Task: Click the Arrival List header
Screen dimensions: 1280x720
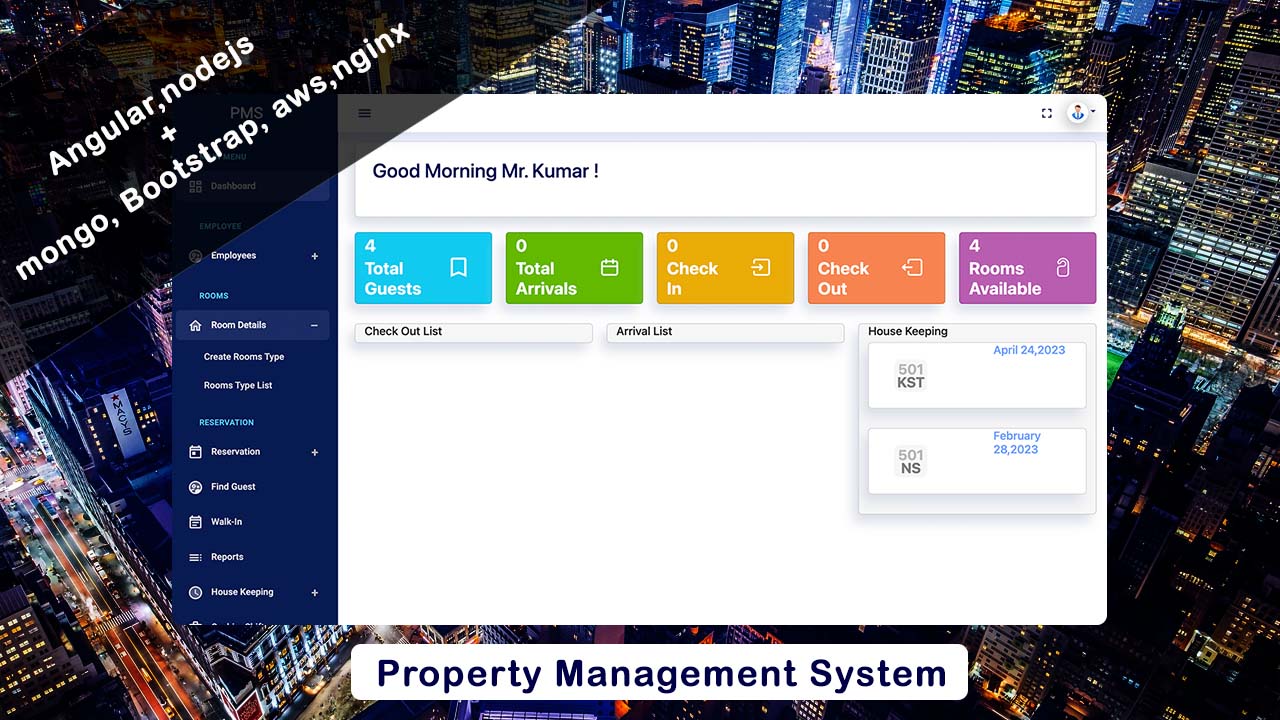Action: point(644,331)
